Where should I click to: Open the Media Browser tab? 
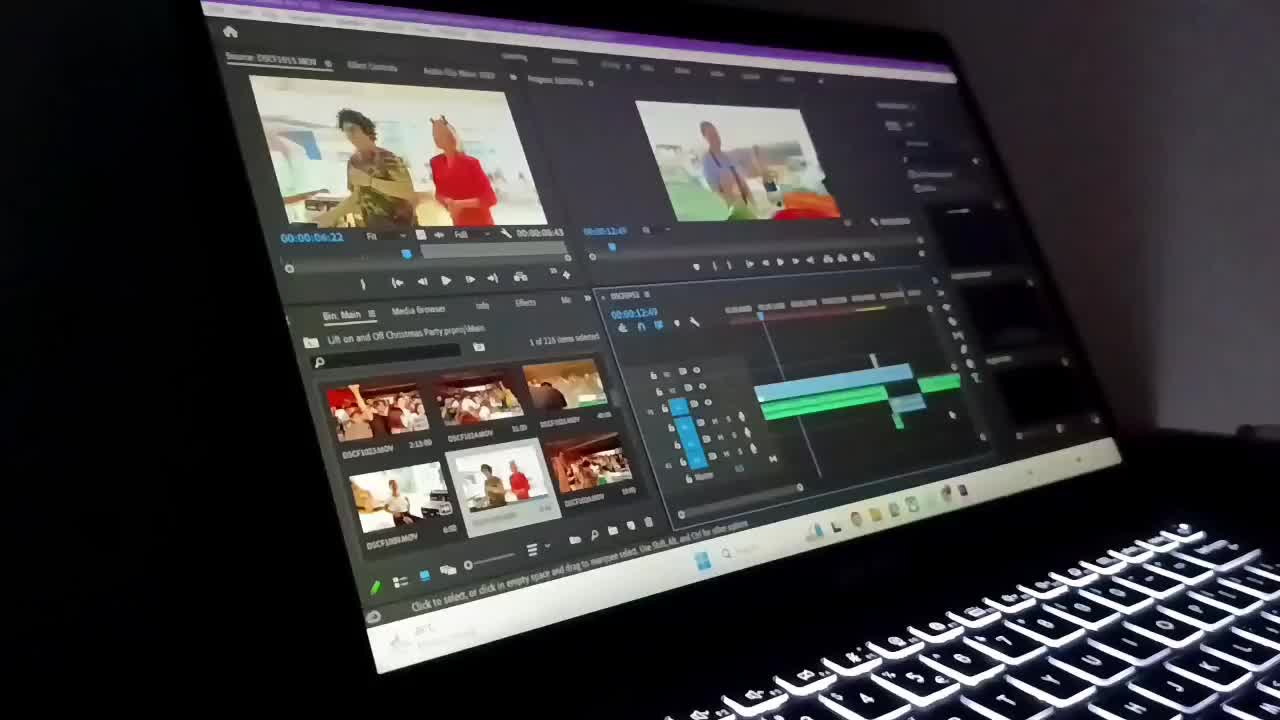pos(418,310)
